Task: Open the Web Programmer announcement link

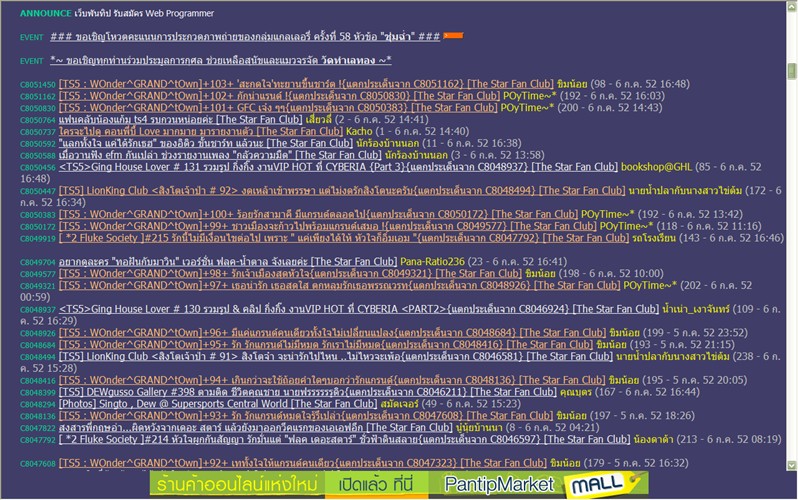Action: [145, 13]
